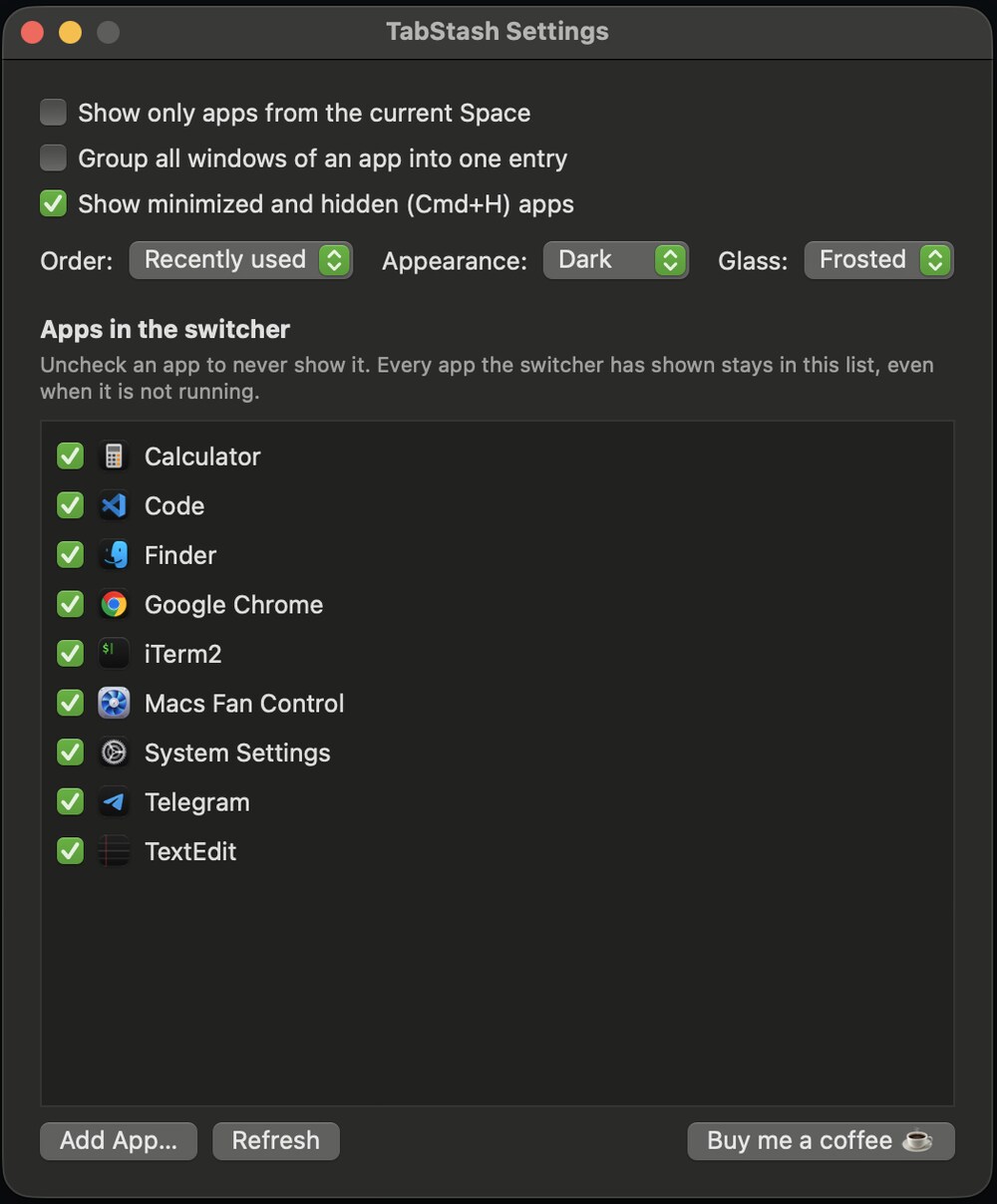Uncheck the TextEdit checkbox
The height and width of the screenshot is (1204, 997).
70,851
